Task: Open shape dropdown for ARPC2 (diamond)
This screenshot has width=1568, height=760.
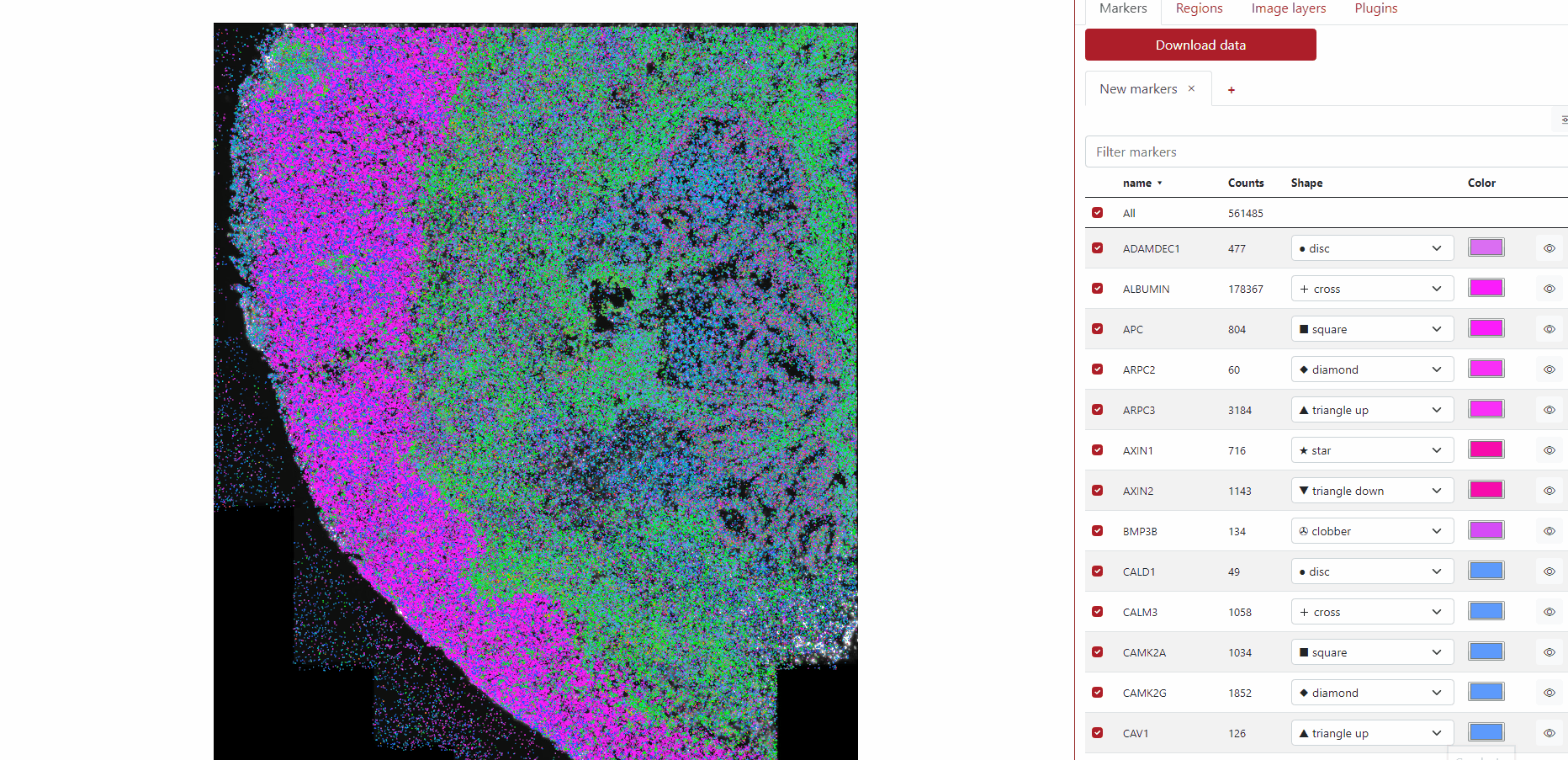Action: [x=1371, y=369]
